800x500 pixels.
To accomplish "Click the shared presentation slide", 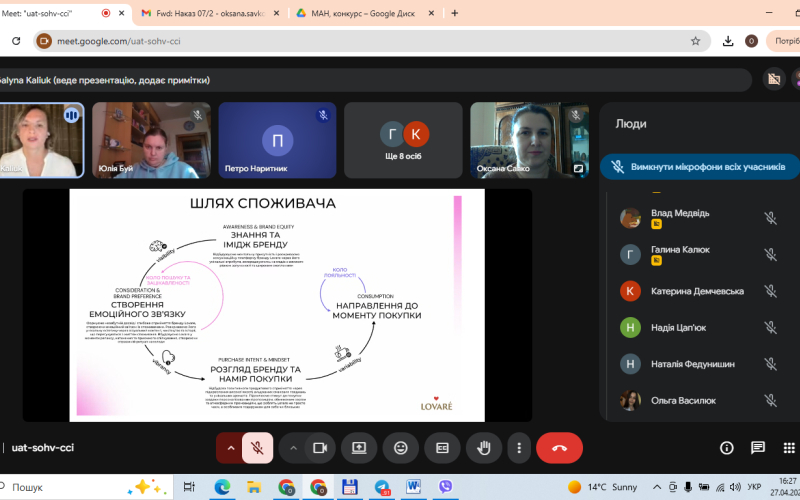I will (x=277, y=305).
